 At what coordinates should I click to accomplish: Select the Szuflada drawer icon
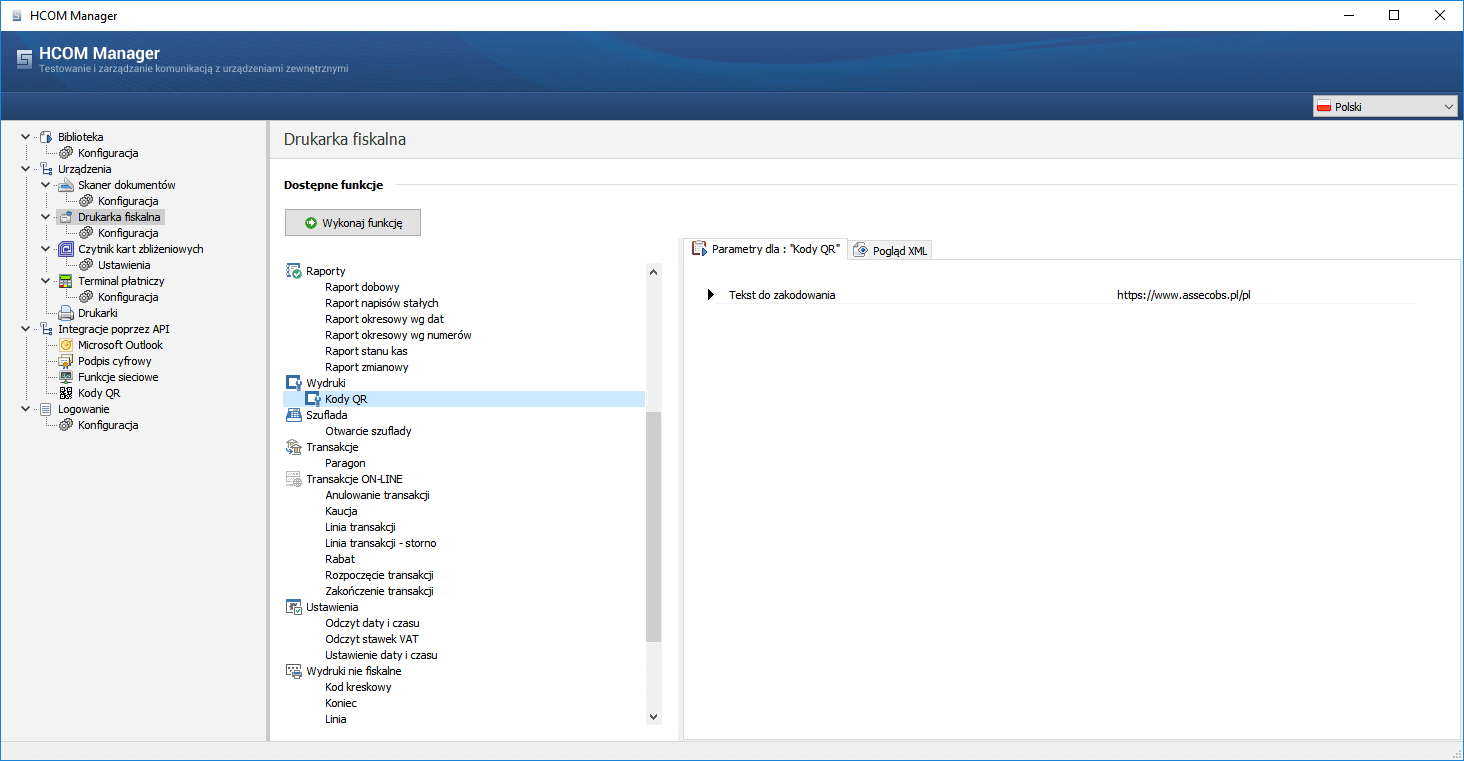click(x=294, y=415)
